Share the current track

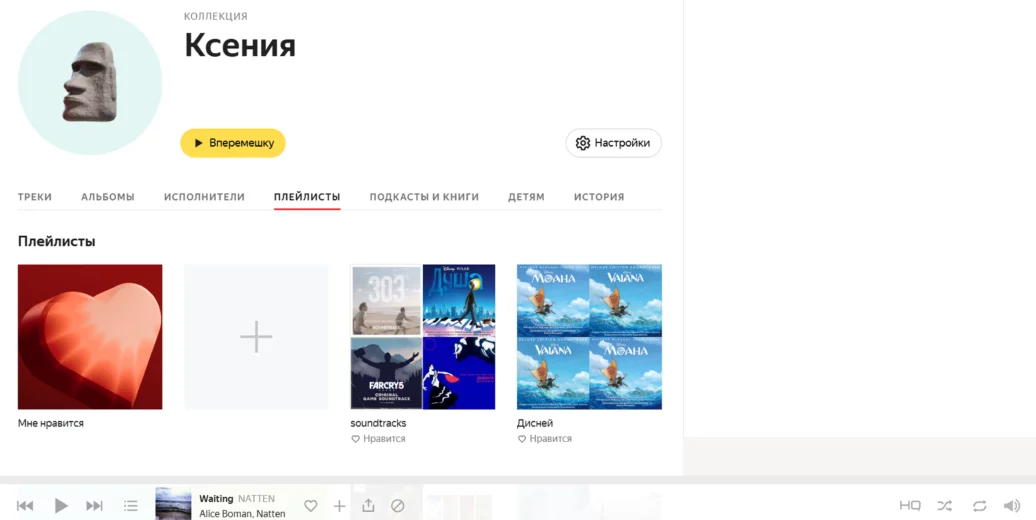click(368, 506)
